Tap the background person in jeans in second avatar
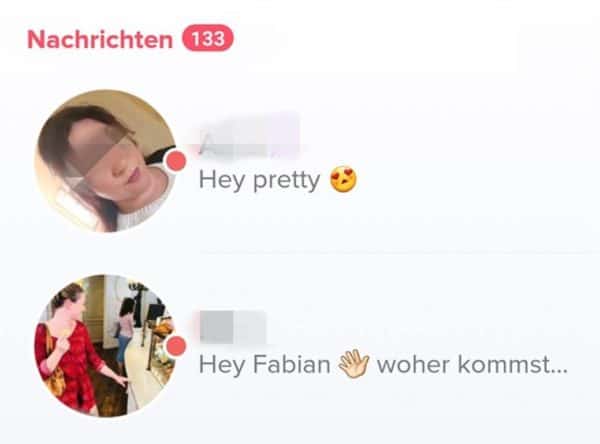The width and height of the screenshot is (600, 444). point(124,329)
